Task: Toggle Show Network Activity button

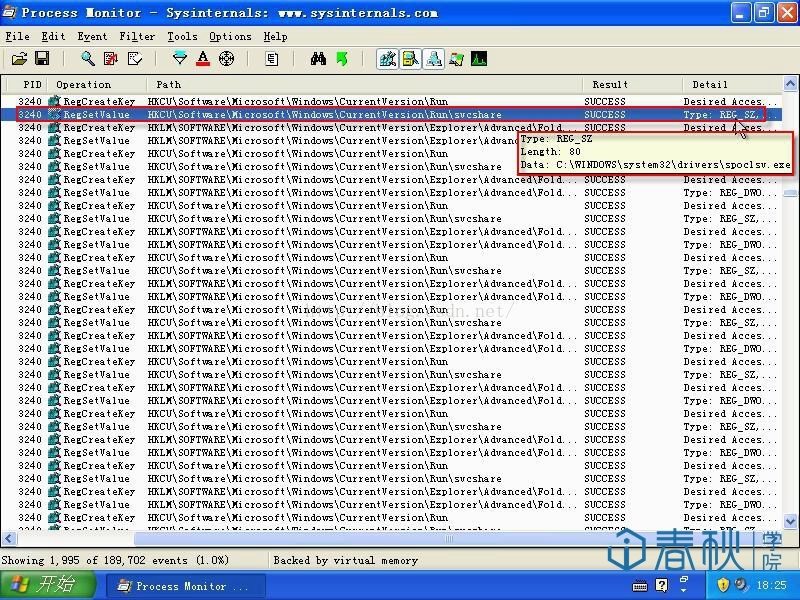Action: [x=433, y=59]
